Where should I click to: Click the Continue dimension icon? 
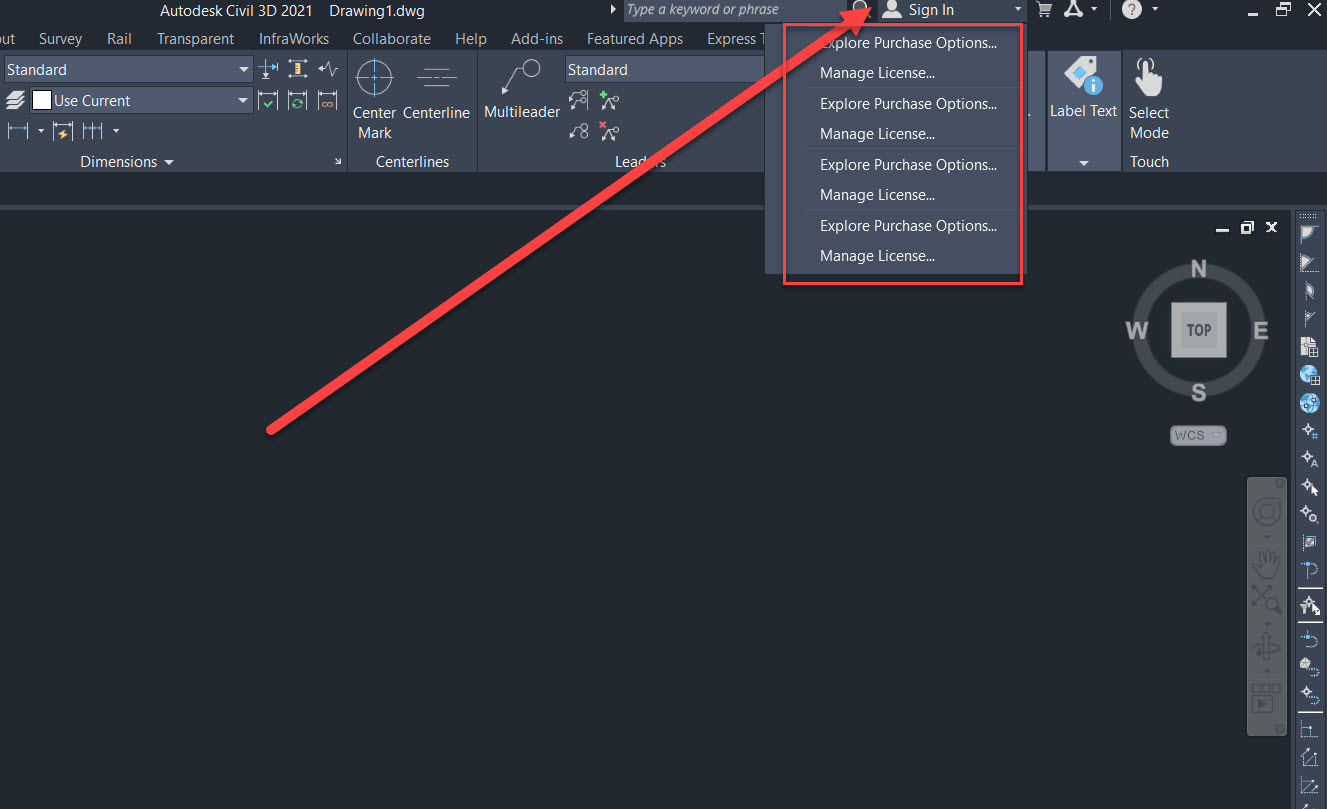93,131
